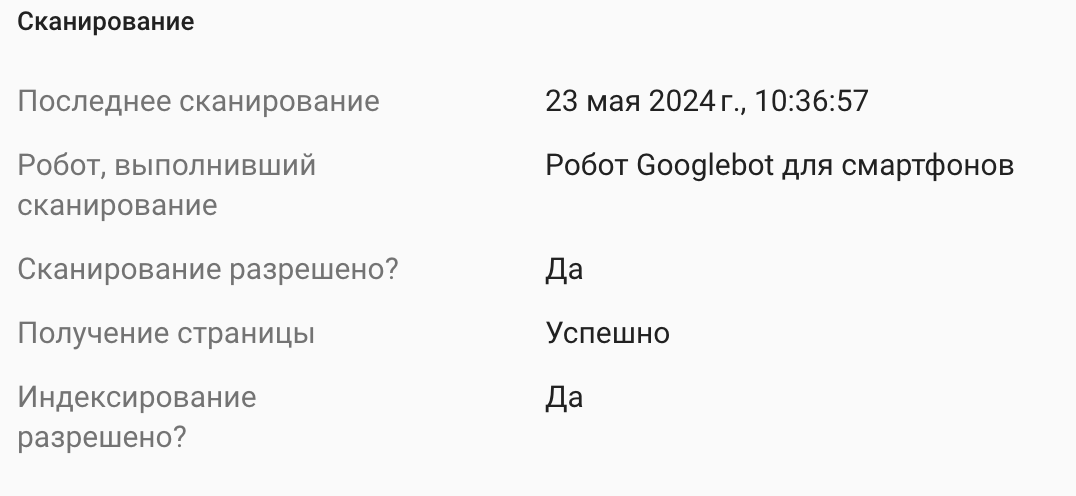Select the "Сканирование разрешено?" label
Screen dimensions: 1076x496
click(x=207, y=270)
